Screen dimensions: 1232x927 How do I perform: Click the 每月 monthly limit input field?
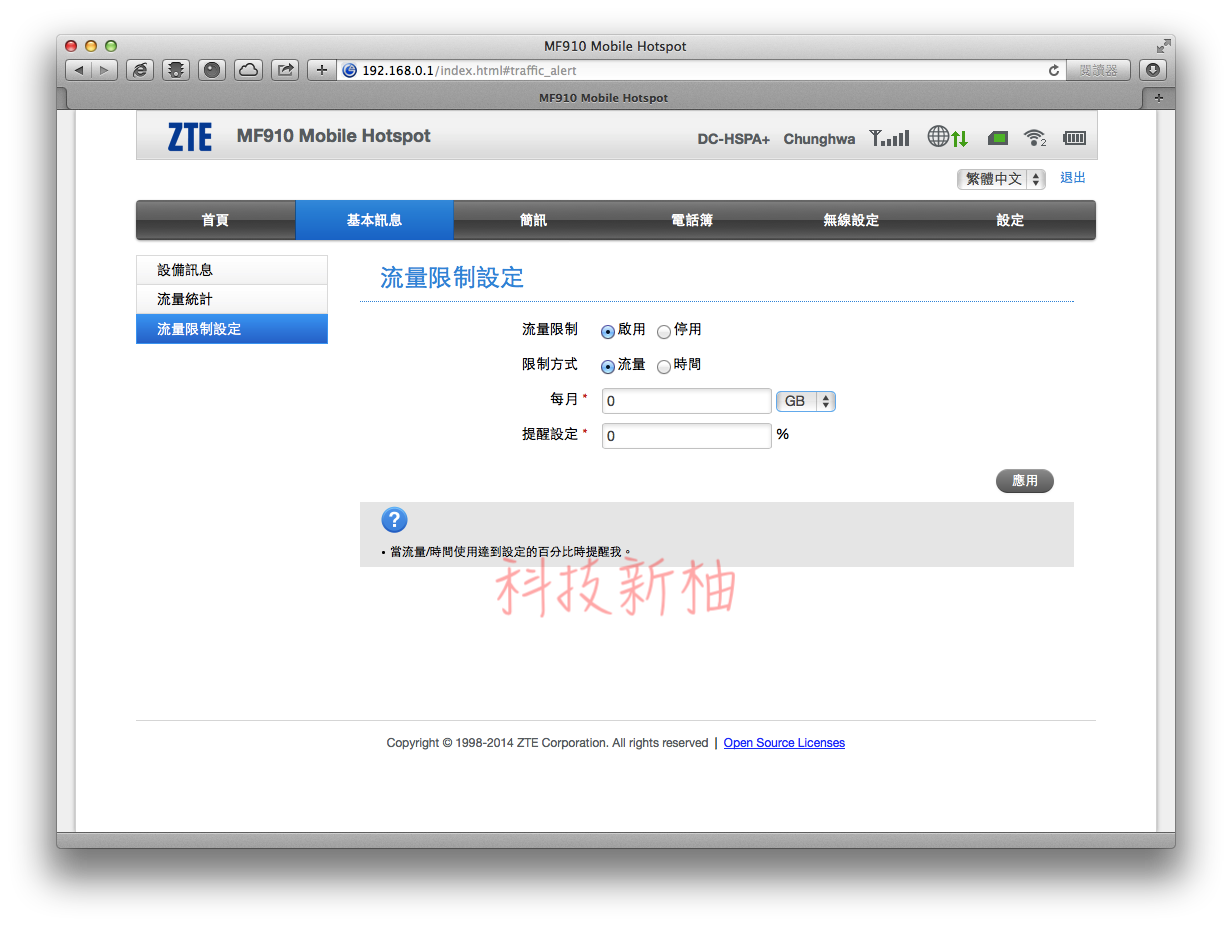click(x=687, y=401)
